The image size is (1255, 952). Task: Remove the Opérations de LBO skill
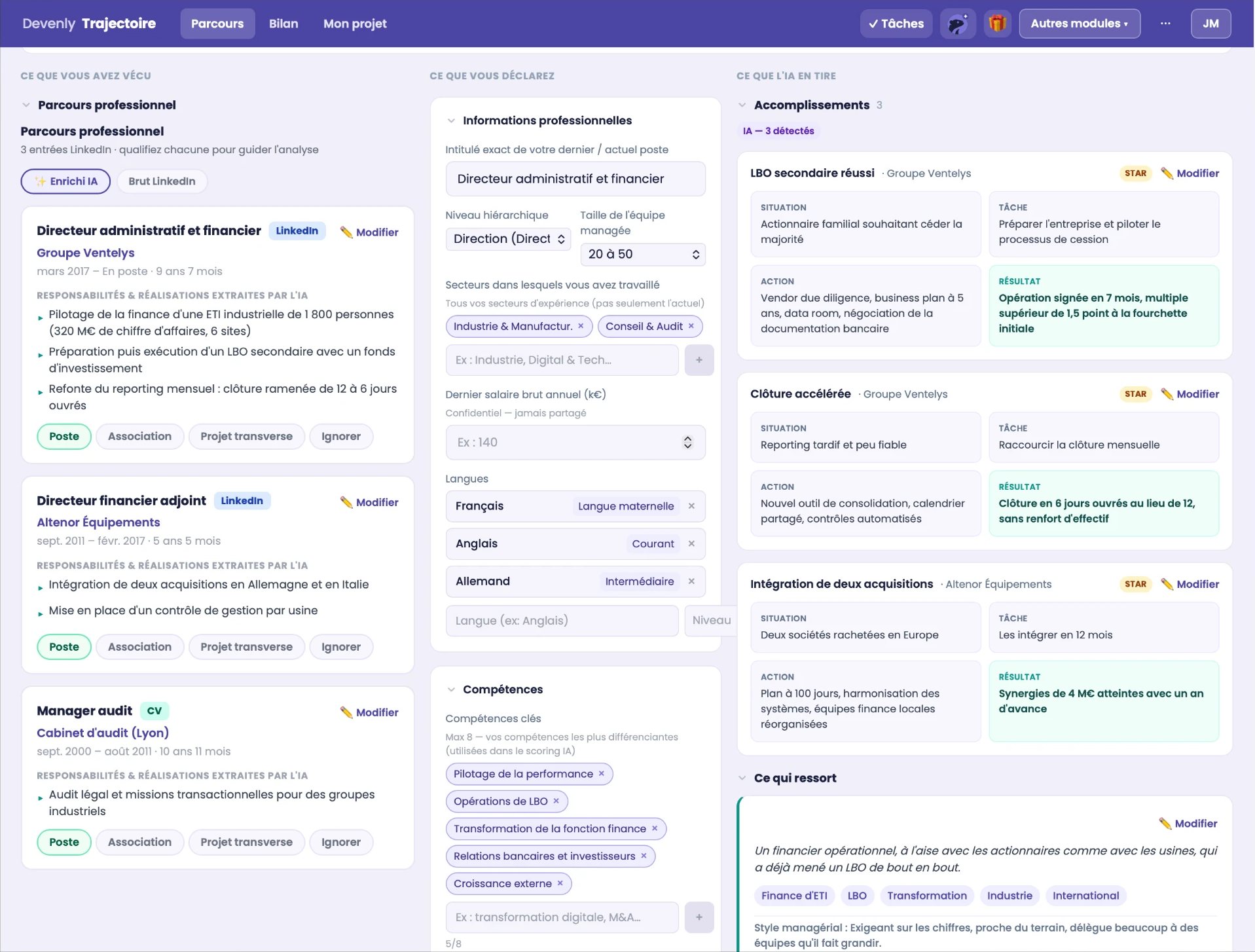(x=556, y=801)
